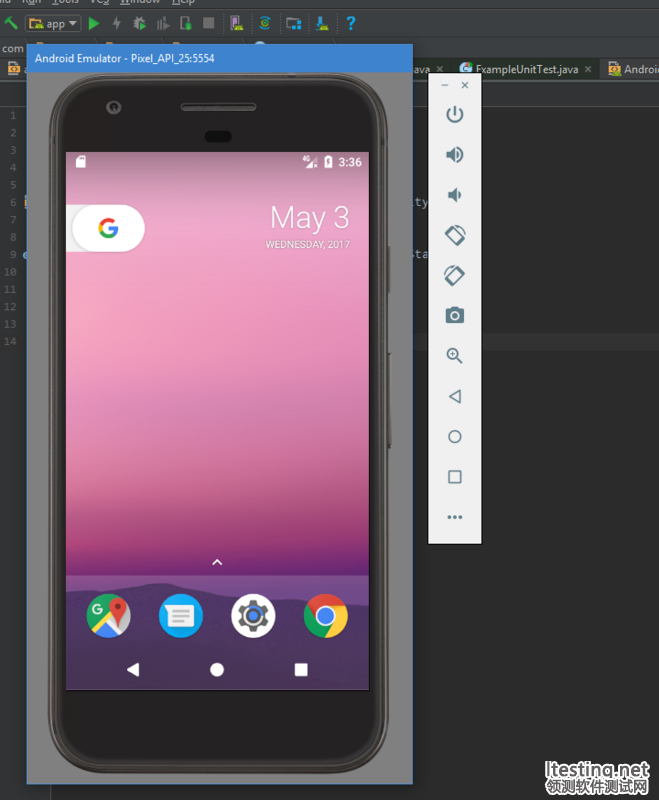This screenshot has width=659, height=800.
Task: Tap the Google search pill widget
Action: click(x=108, y=228)
